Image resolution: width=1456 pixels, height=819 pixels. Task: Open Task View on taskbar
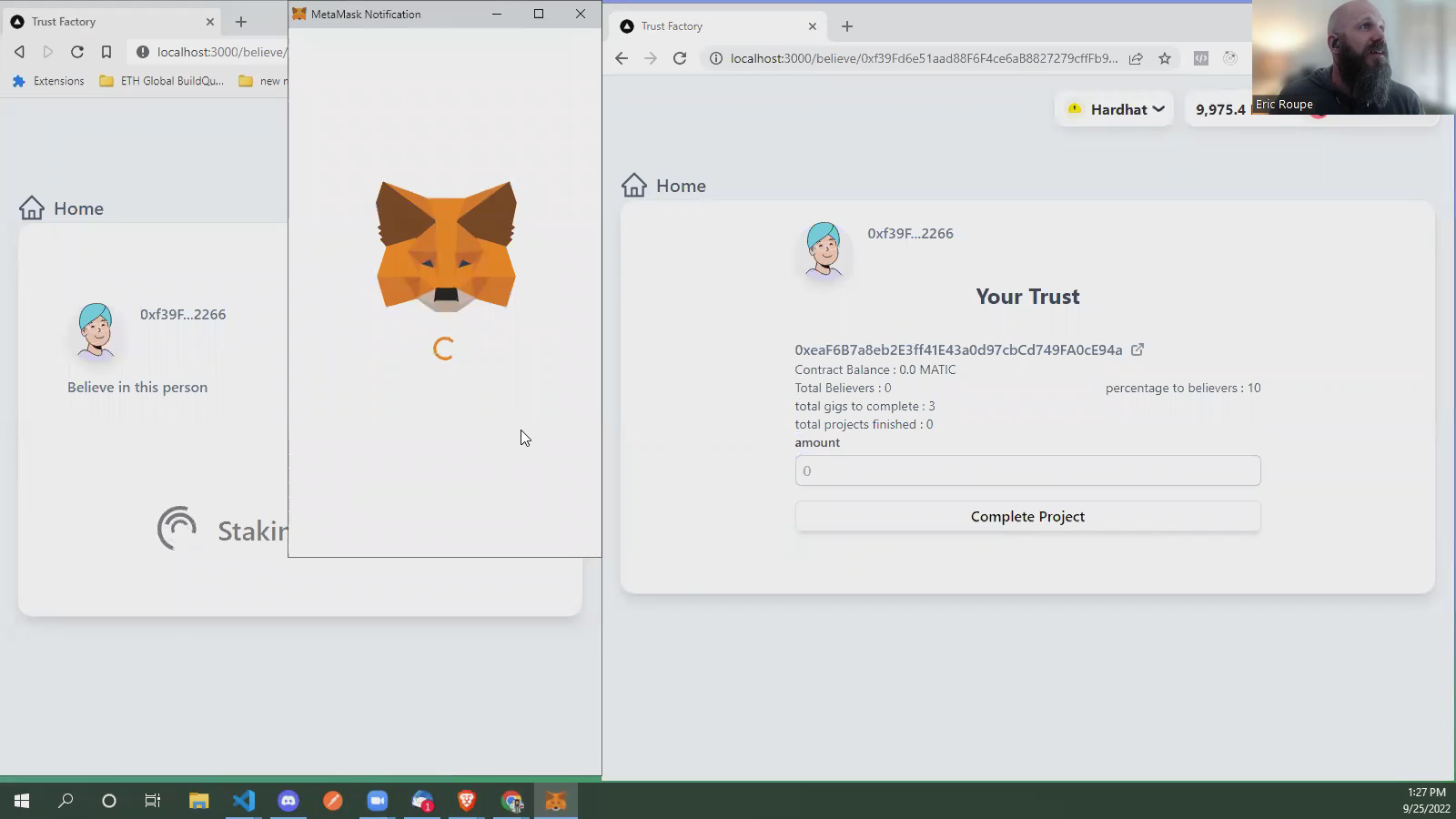click(x=153, y=801)
